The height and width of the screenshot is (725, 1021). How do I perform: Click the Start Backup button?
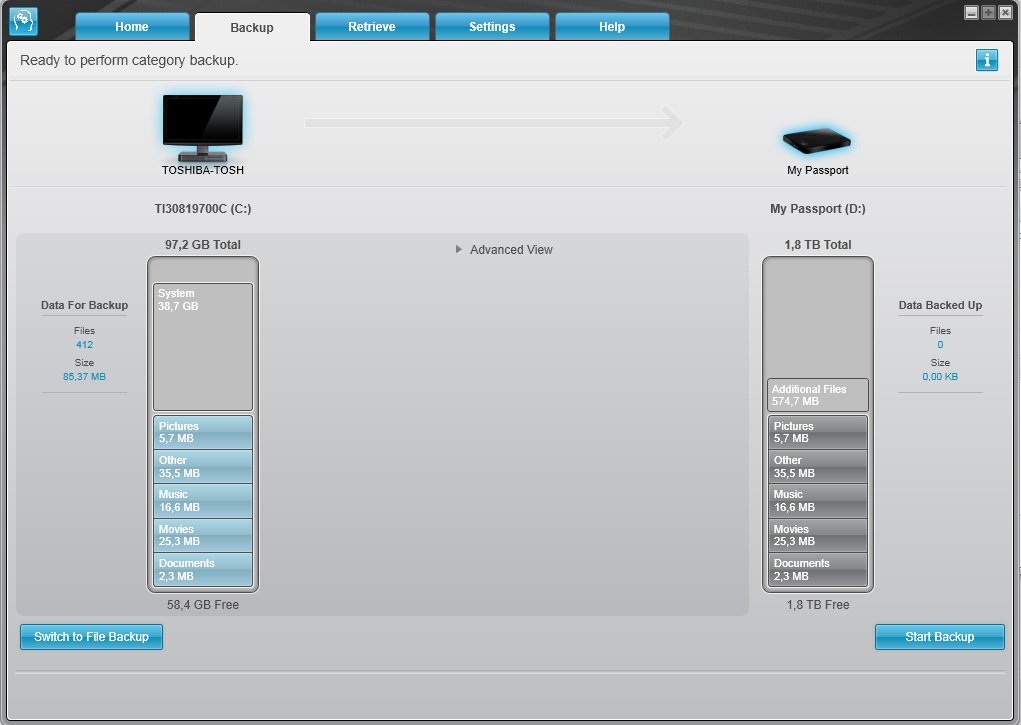[940, 636]
